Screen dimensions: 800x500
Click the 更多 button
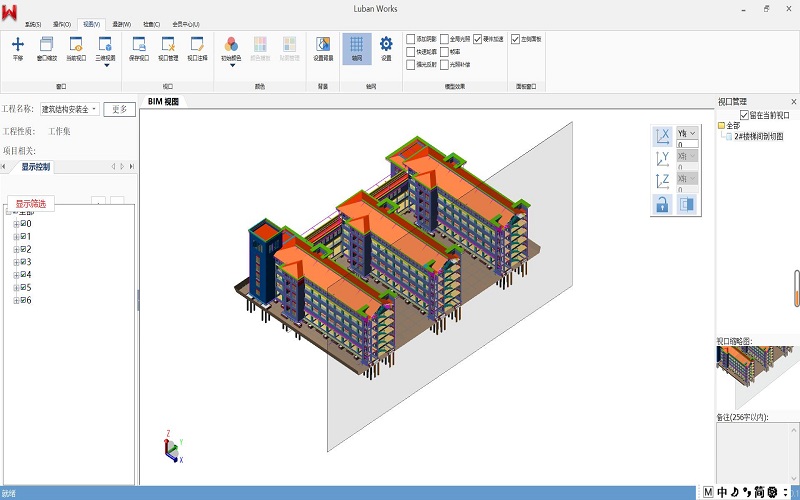click(119, 109)
